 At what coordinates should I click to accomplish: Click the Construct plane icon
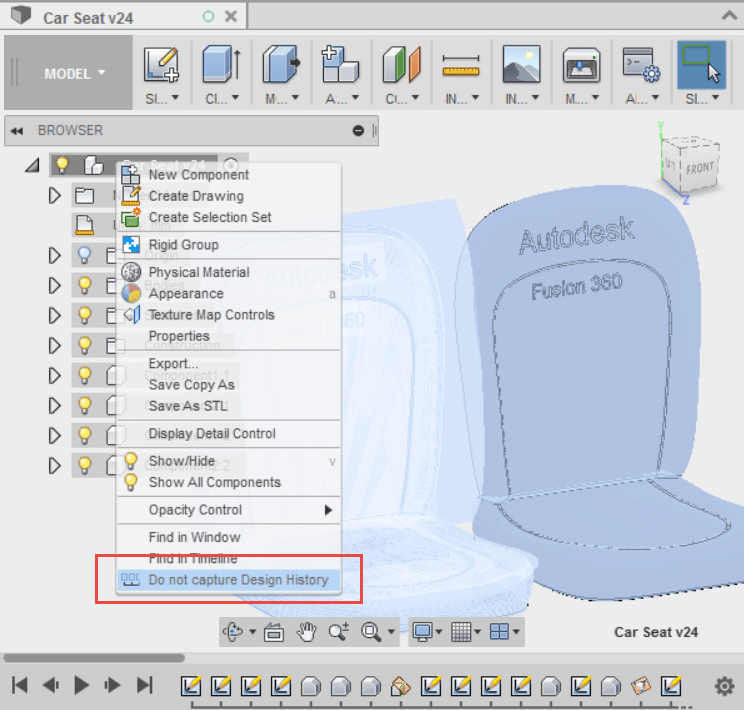401,64
